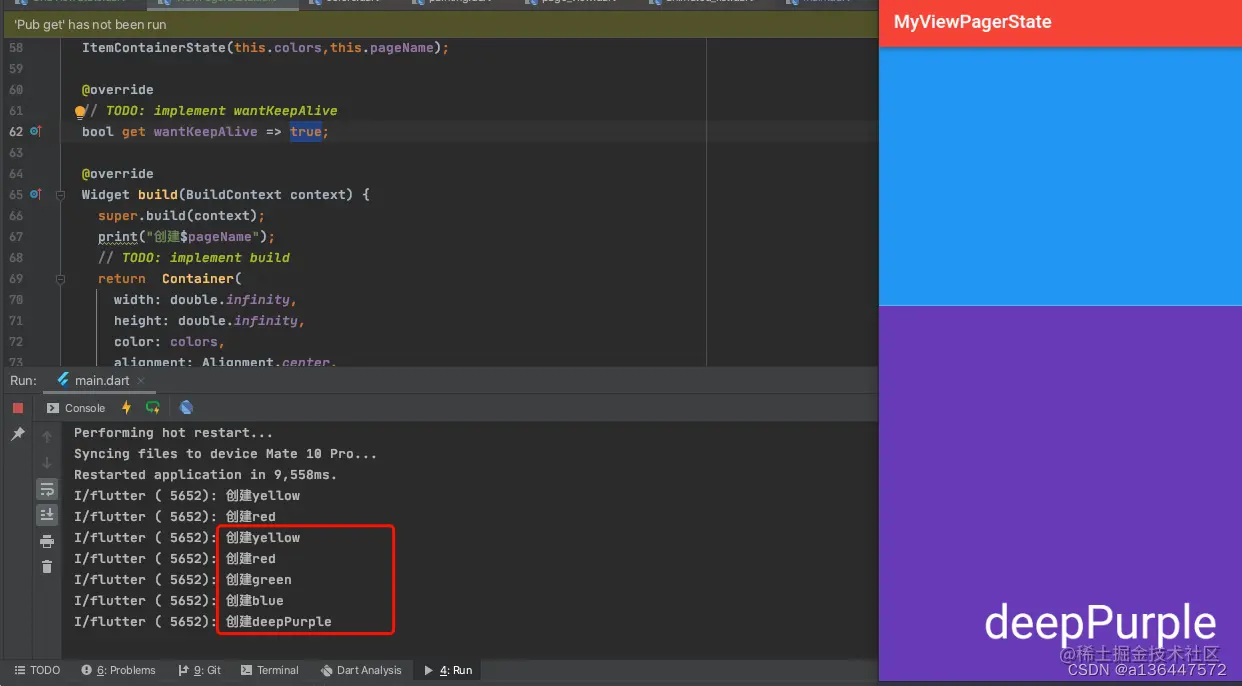Click the TODO: implement build comment
Viewport: 1242px width, 686px height.
click(194, 258)
